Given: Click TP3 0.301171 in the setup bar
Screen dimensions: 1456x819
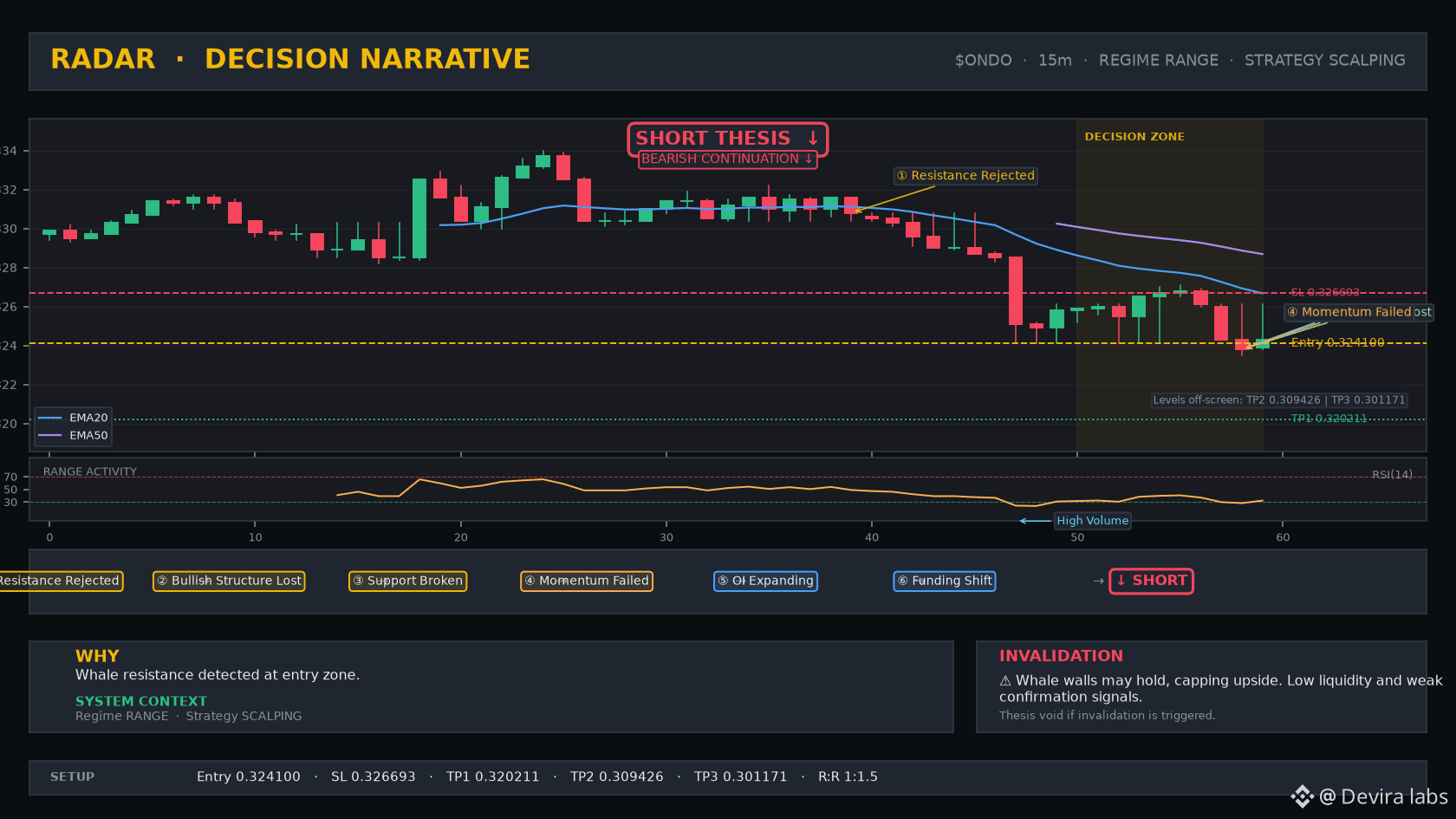Looking at the screenshot, I should 741,777.
